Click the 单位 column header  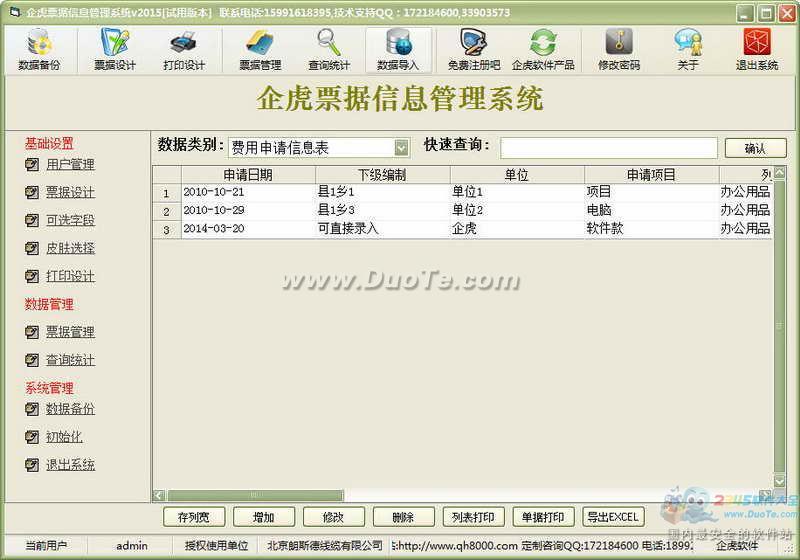click(517, 175)
